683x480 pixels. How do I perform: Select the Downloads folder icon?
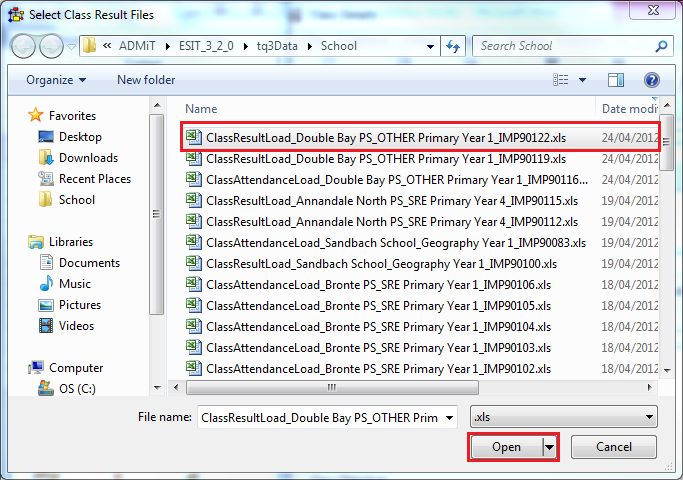(46, 158)
